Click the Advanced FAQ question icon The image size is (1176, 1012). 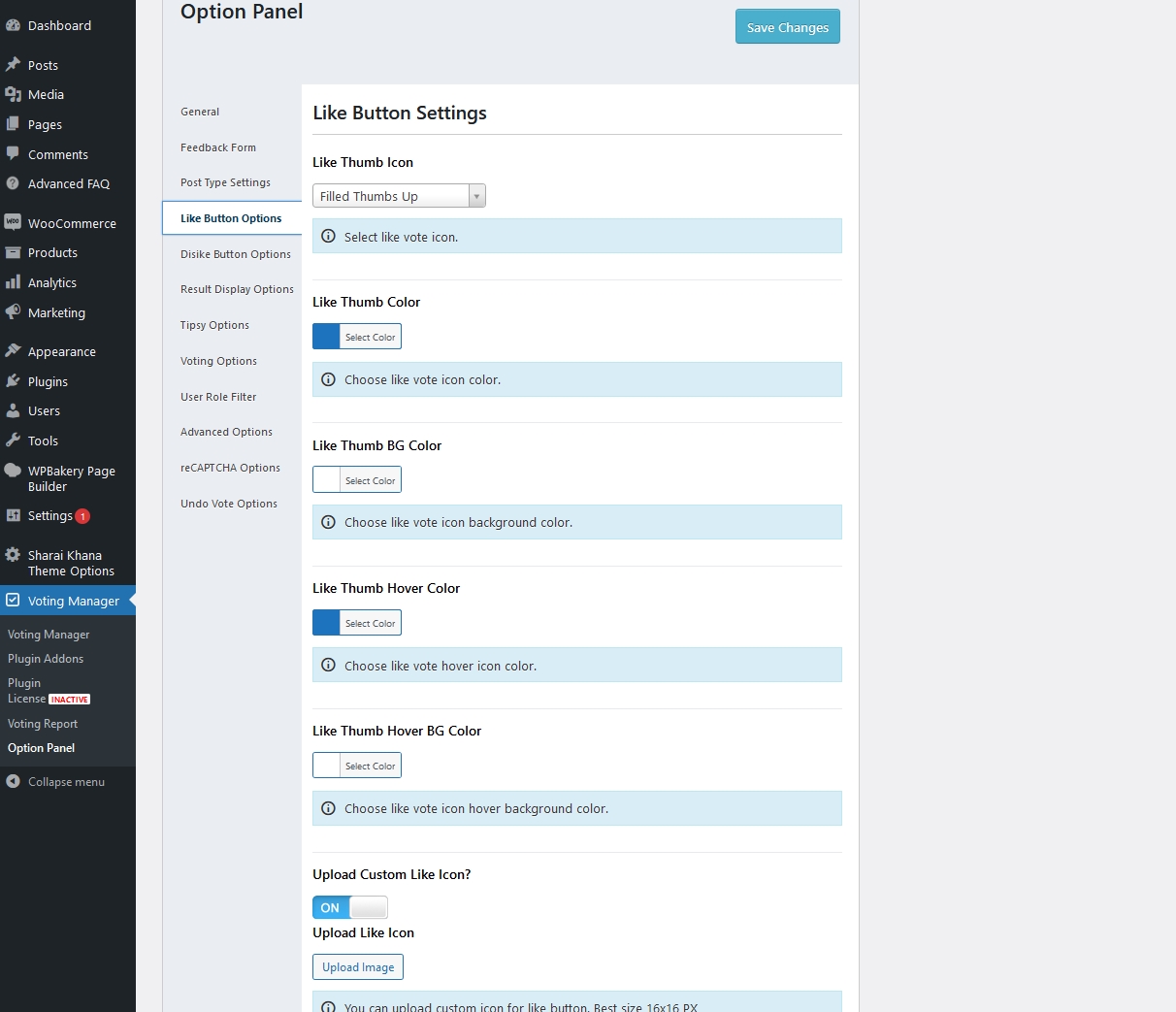pyautogui.click(x=13, y=183)
